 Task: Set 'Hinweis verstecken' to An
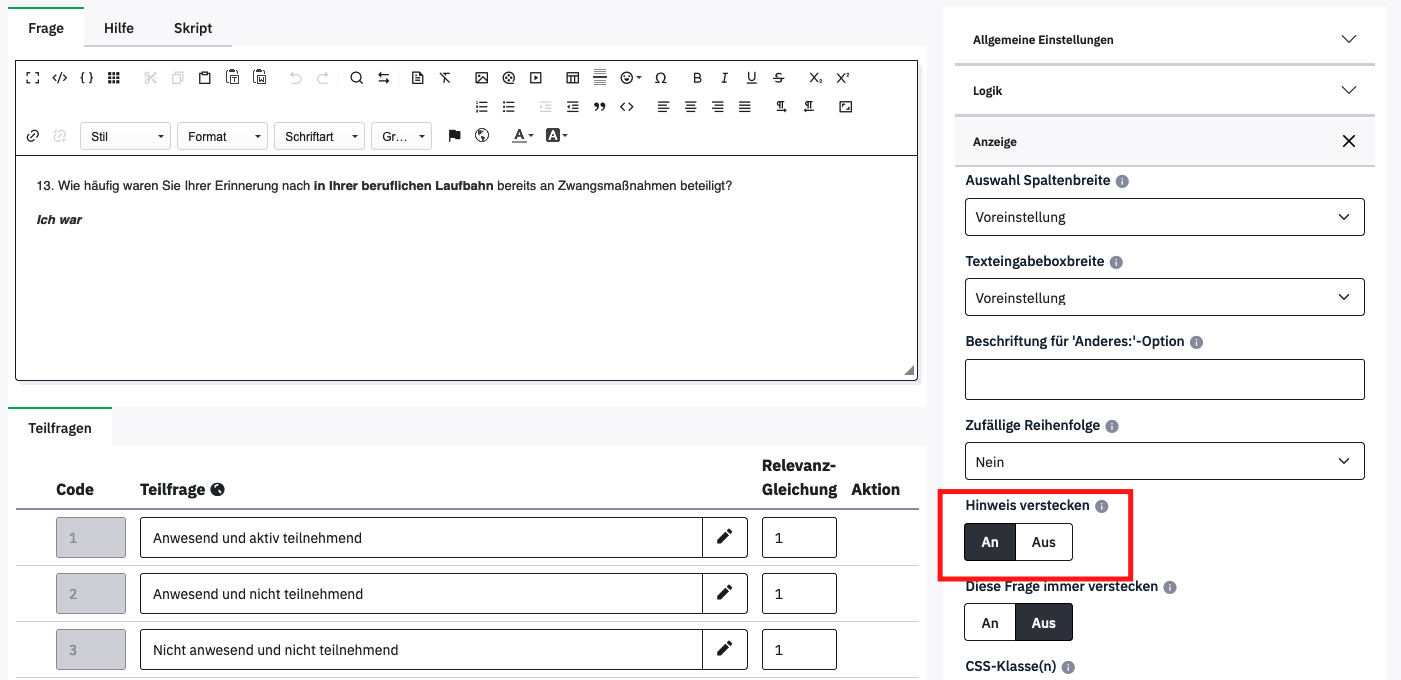tap(990, 542)
